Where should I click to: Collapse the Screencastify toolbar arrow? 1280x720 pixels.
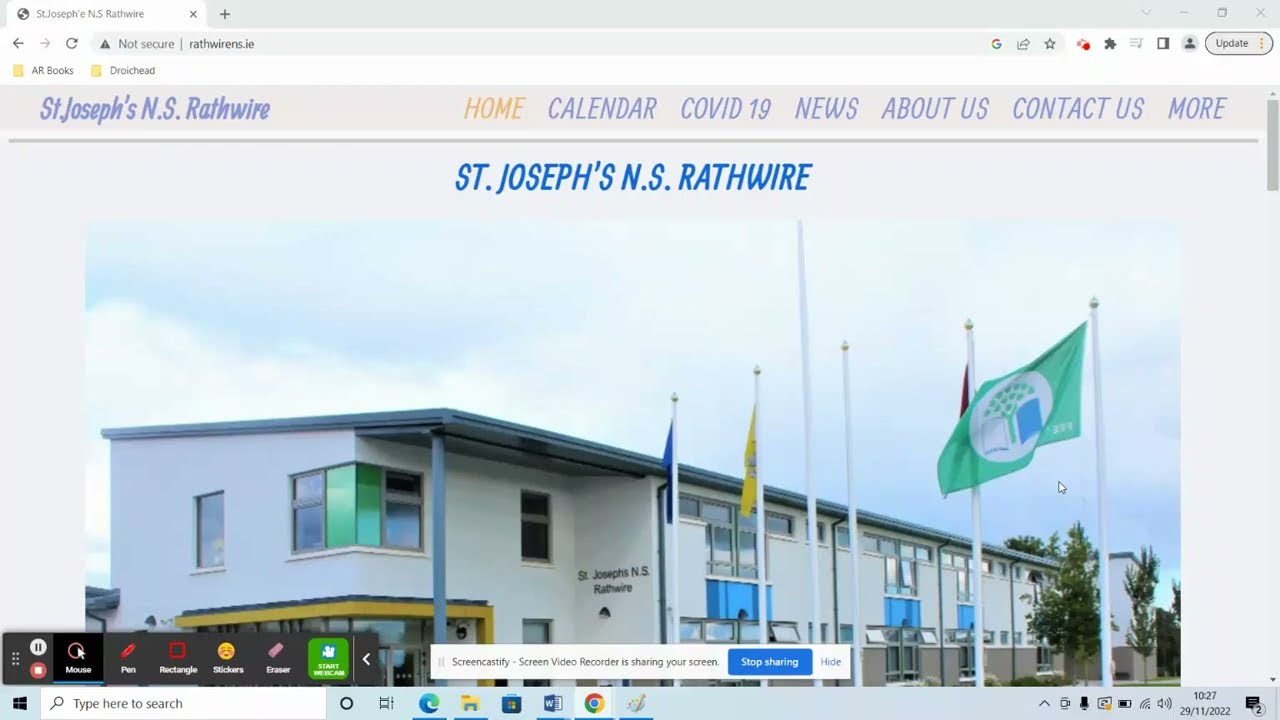pyautogui.click(x=366, y=659)
